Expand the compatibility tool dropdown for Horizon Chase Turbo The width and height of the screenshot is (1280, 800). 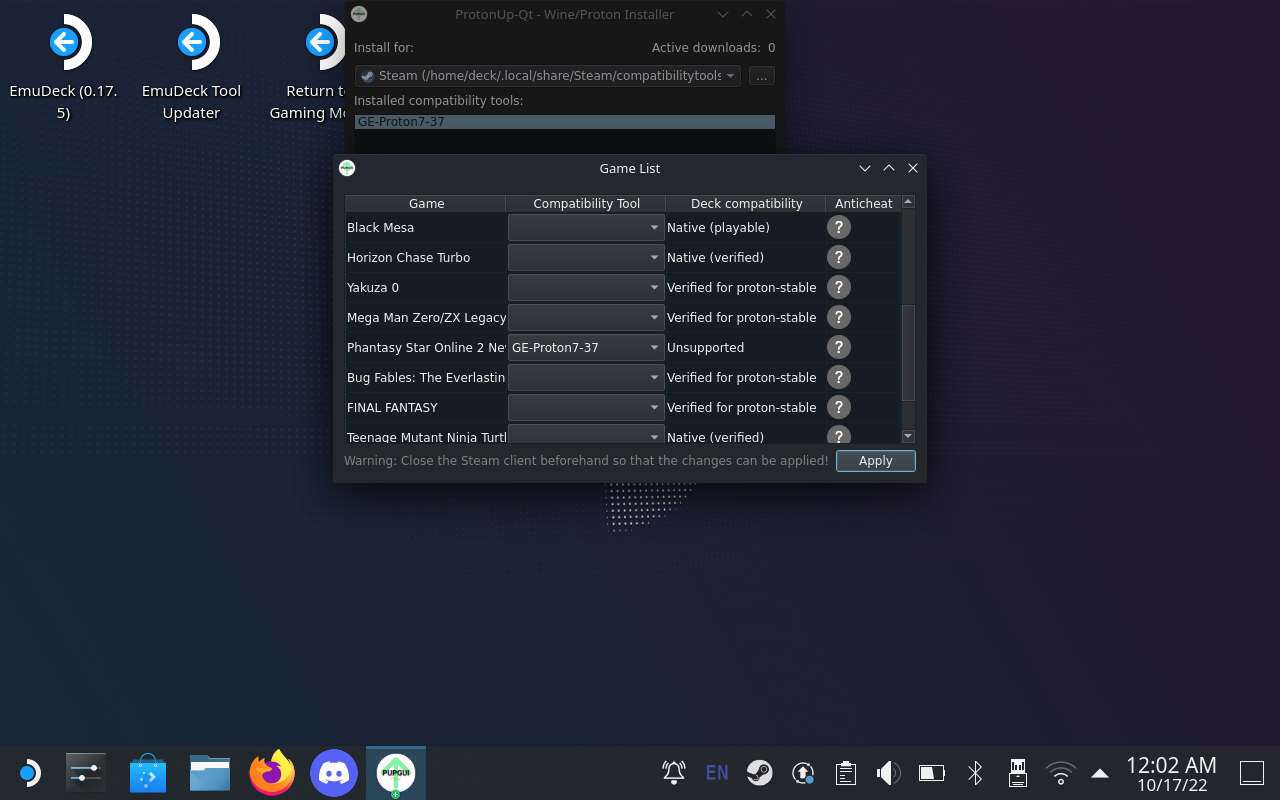click(586, 258)
